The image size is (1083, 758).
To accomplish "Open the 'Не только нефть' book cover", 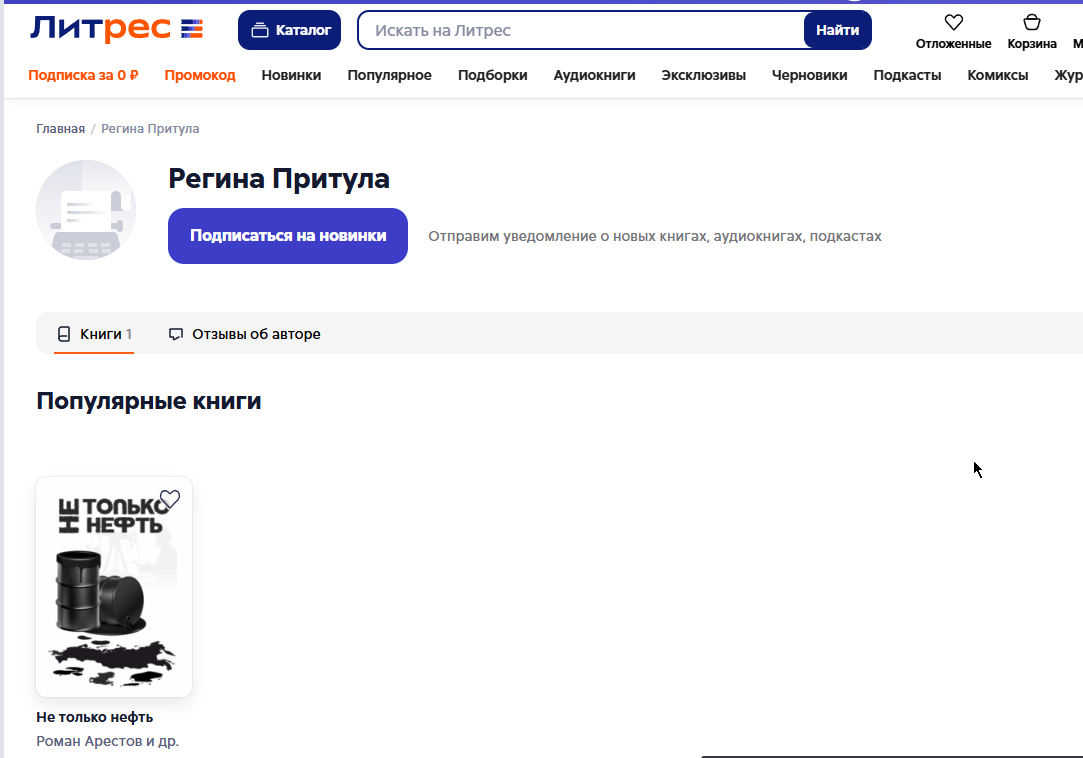I will [x=114, y=587].
